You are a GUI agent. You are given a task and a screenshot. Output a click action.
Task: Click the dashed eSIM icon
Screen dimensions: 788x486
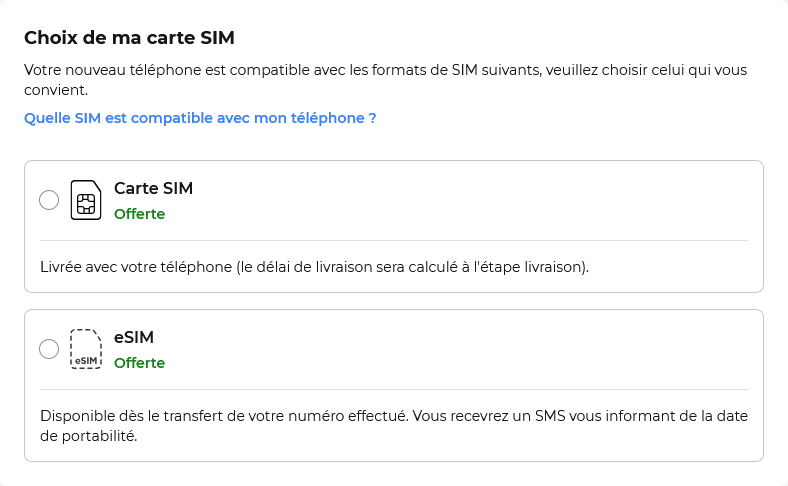(86, 349)
